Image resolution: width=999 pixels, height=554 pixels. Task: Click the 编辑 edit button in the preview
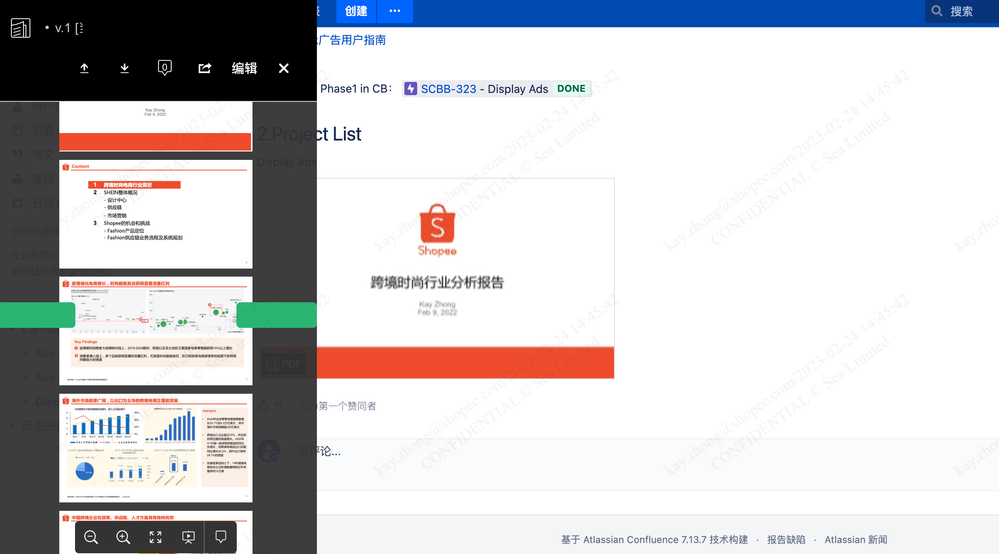(244, 68)
